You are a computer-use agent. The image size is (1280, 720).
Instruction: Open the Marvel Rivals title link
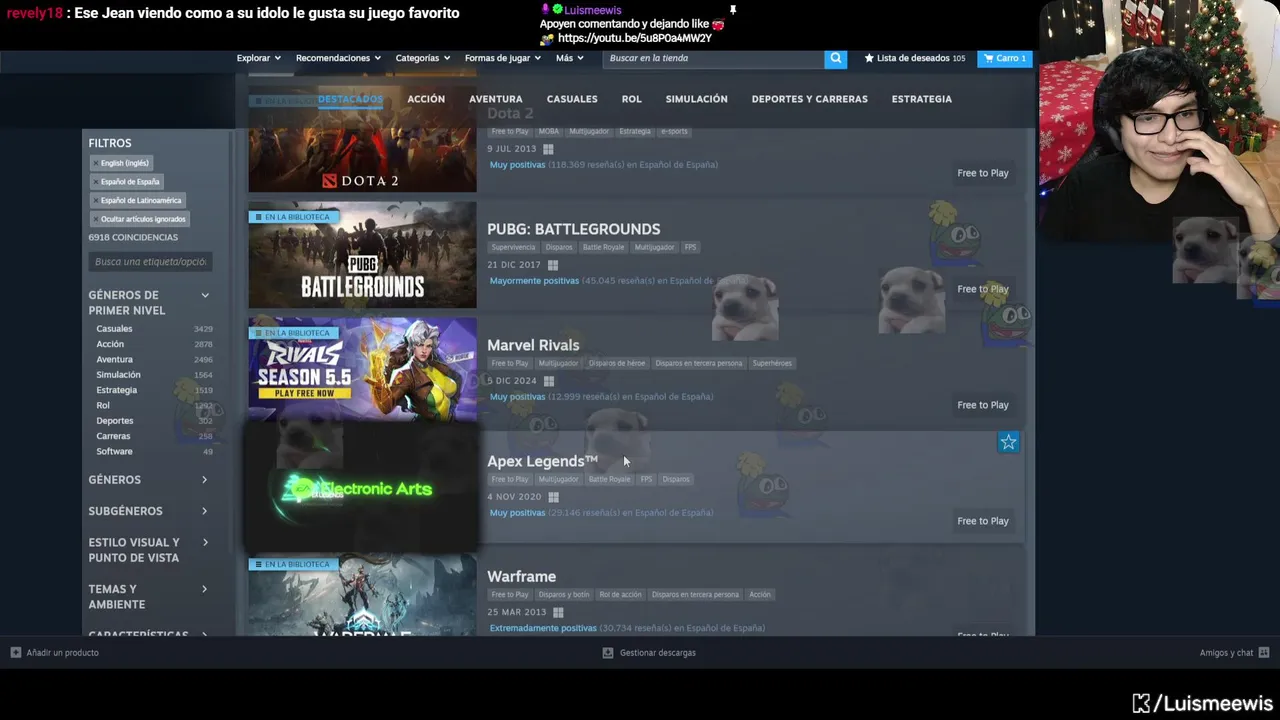533,345
